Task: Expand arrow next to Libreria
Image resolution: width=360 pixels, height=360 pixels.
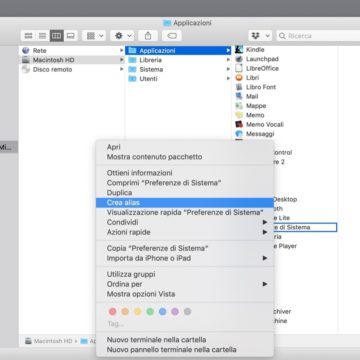Action: click(228, 60)
